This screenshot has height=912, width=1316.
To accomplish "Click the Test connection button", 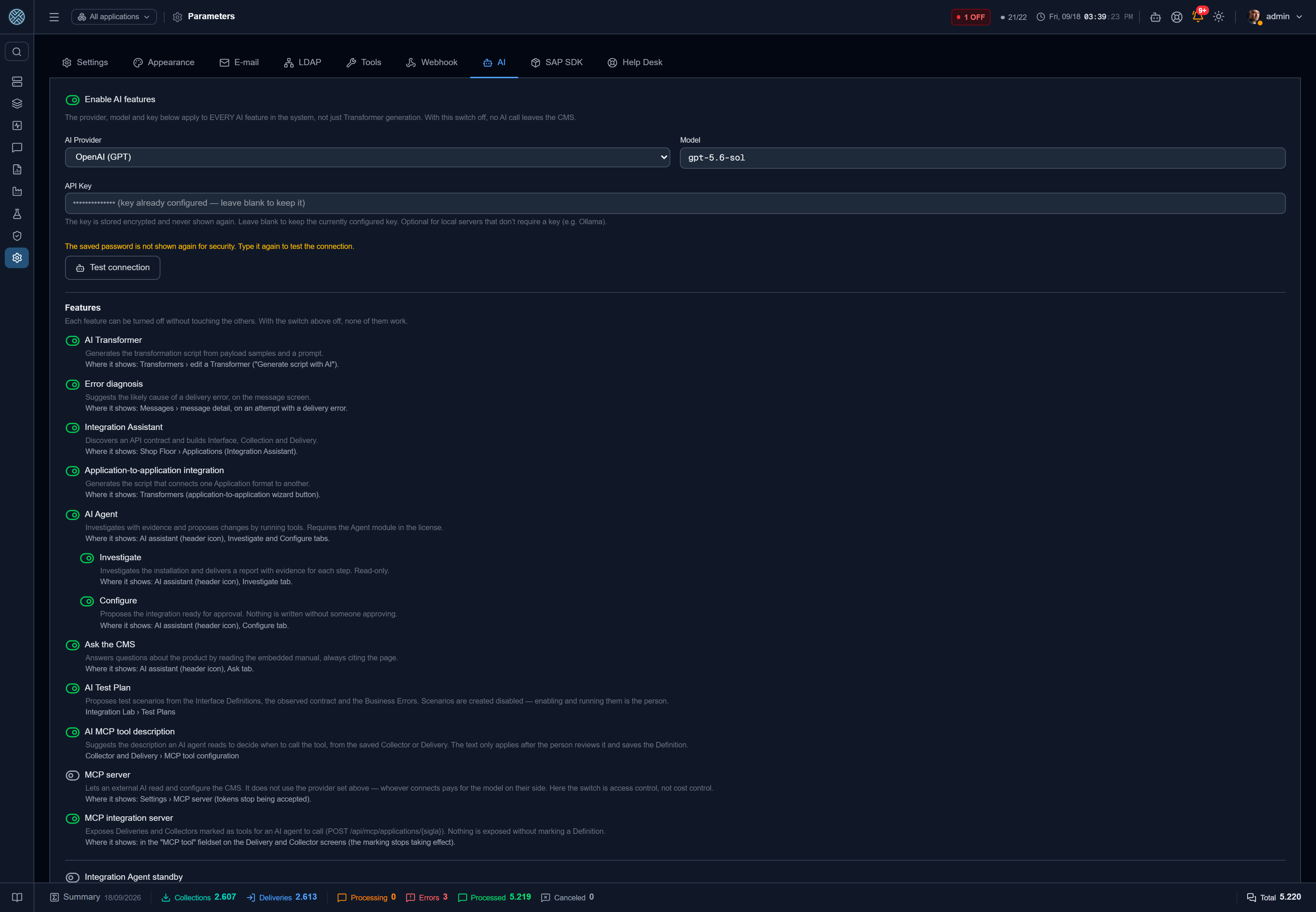I will pos(112,267).
